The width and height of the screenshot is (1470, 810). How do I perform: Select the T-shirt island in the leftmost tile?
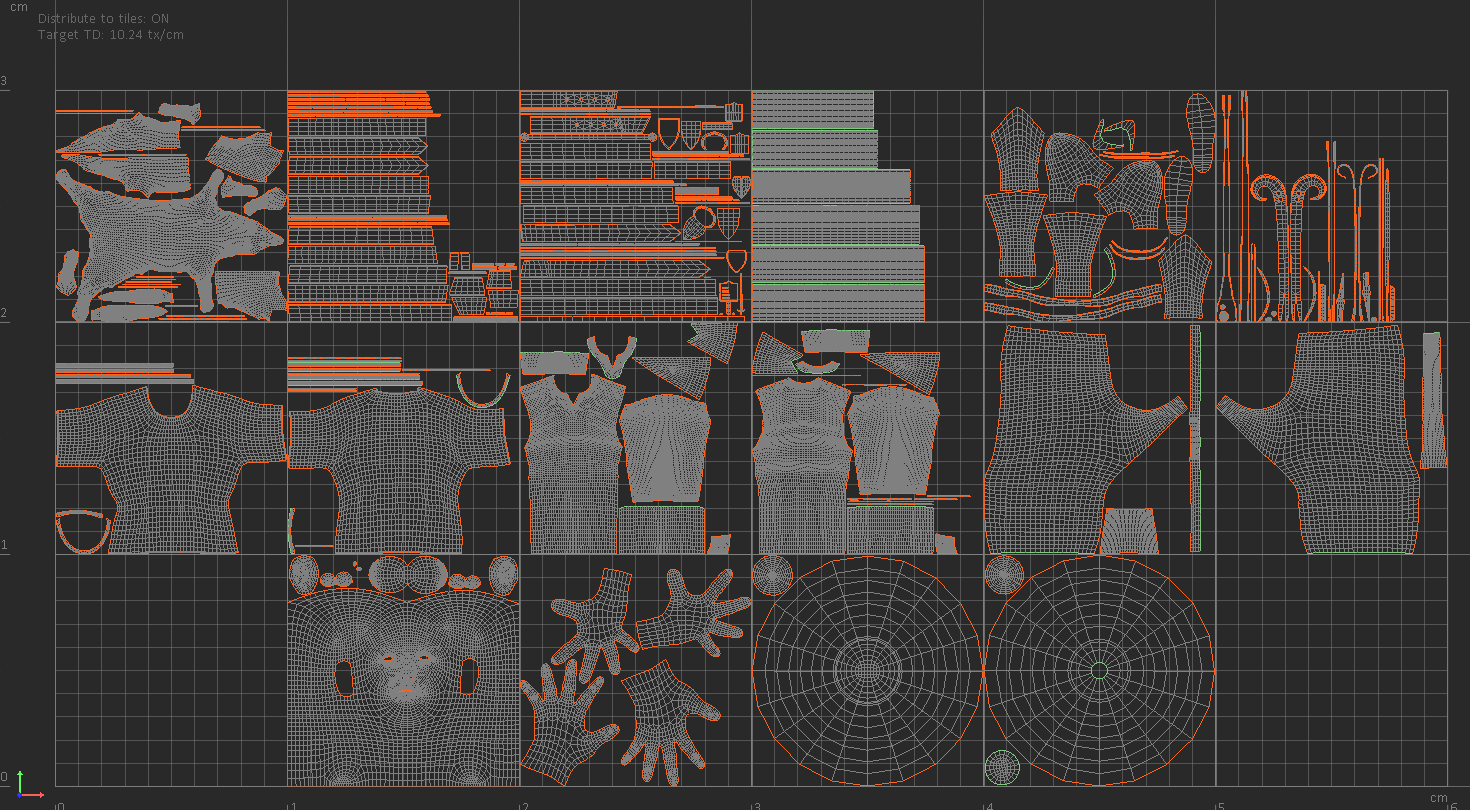click(x=170, y=470)
